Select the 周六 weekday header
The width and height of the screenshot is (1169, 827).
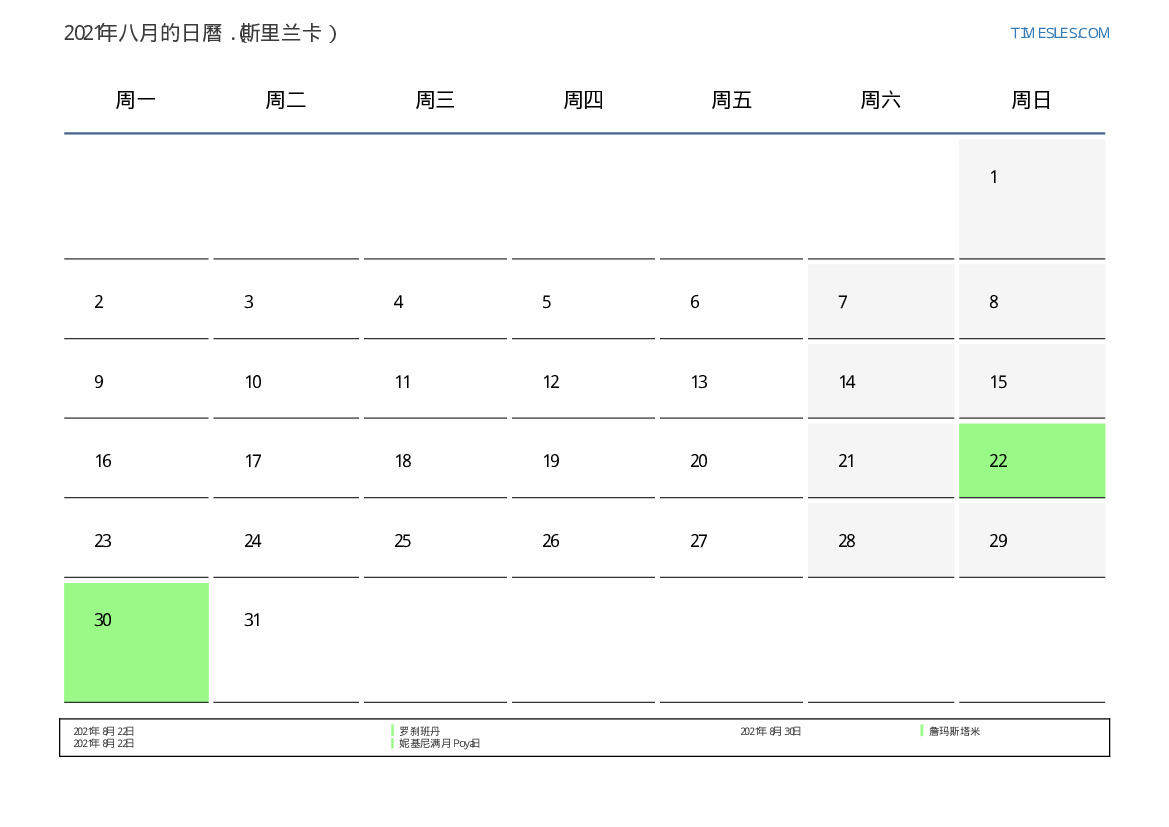click(x=880, y=99)
